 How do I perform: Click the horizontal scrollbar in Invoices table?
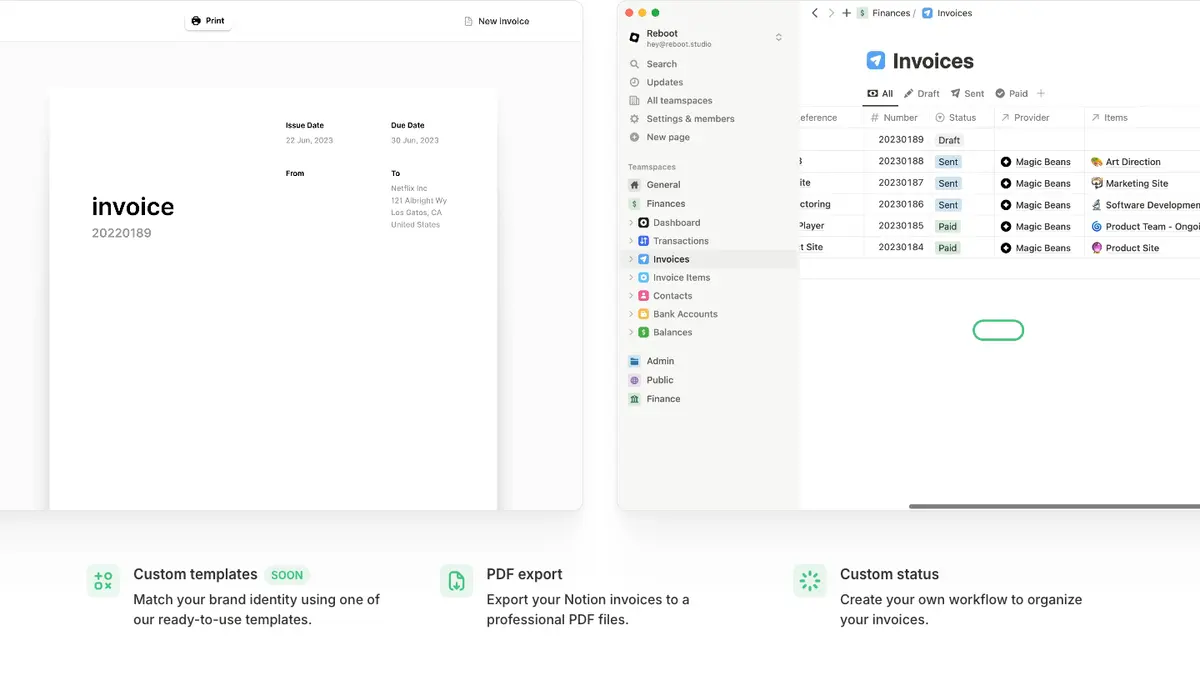point(1054,507)
